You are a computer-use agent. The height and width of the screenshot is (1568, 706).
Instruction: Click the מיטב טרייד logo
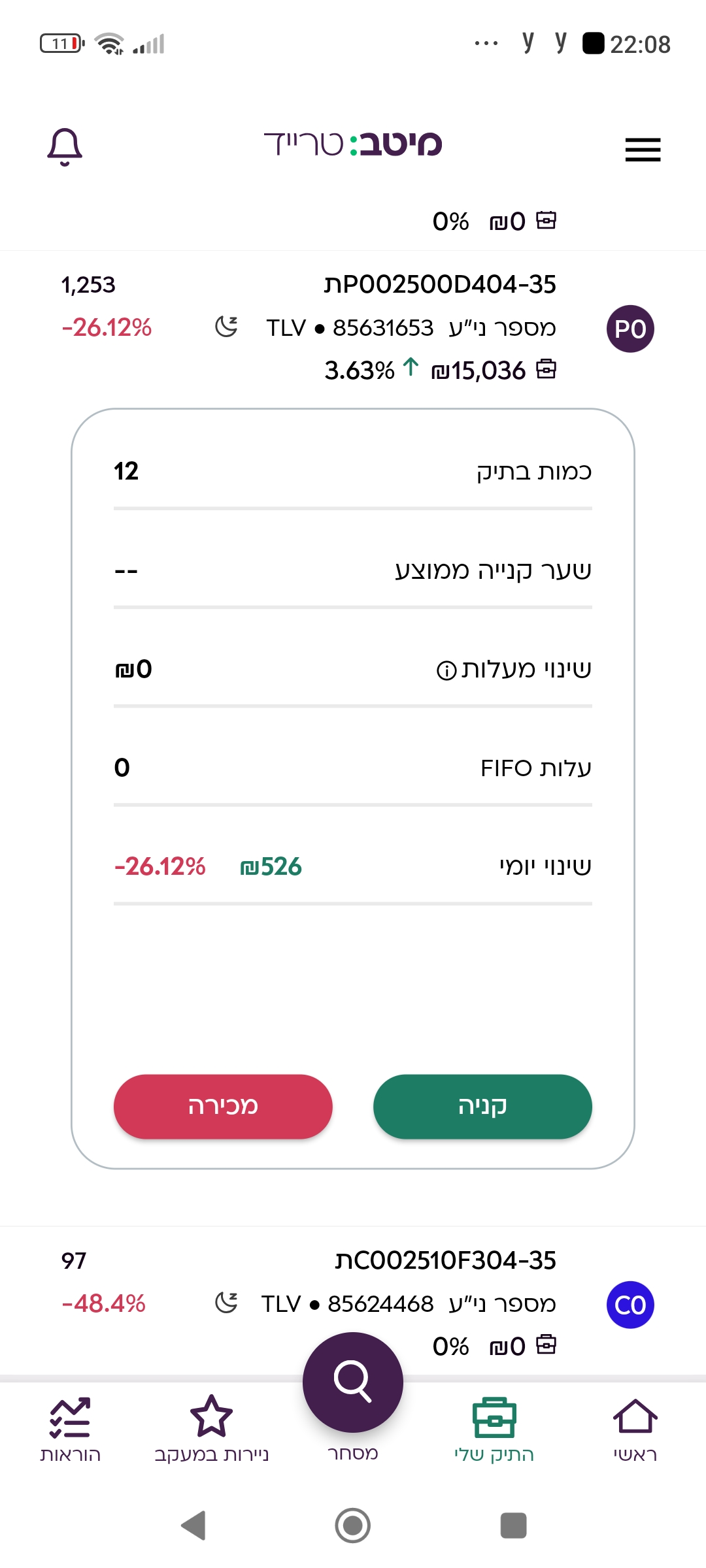353,143
